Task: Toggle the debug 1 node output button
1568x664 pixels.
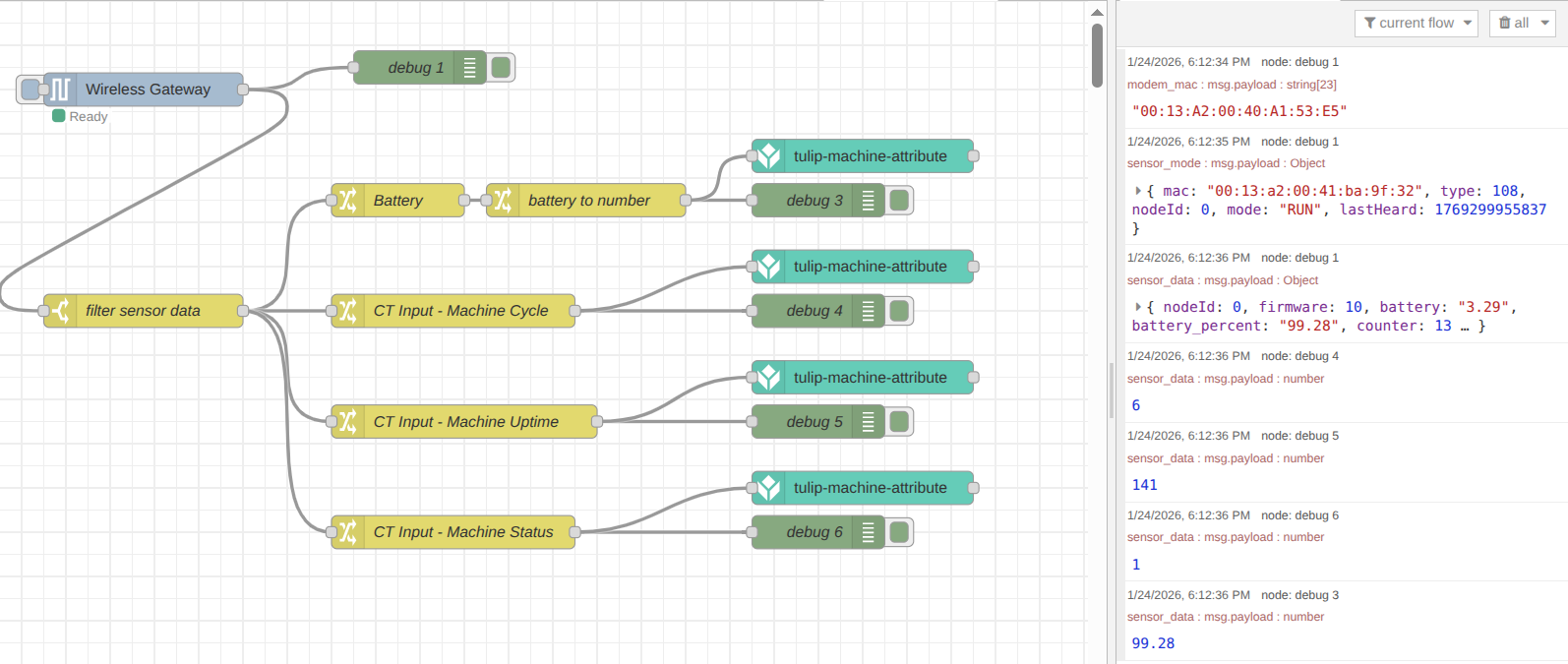Action: point(502,68)
